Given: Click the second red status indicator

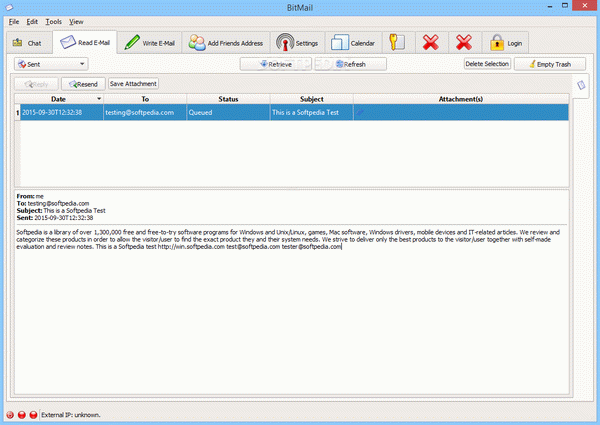Looking at the screenshot, I should (22, 415).
